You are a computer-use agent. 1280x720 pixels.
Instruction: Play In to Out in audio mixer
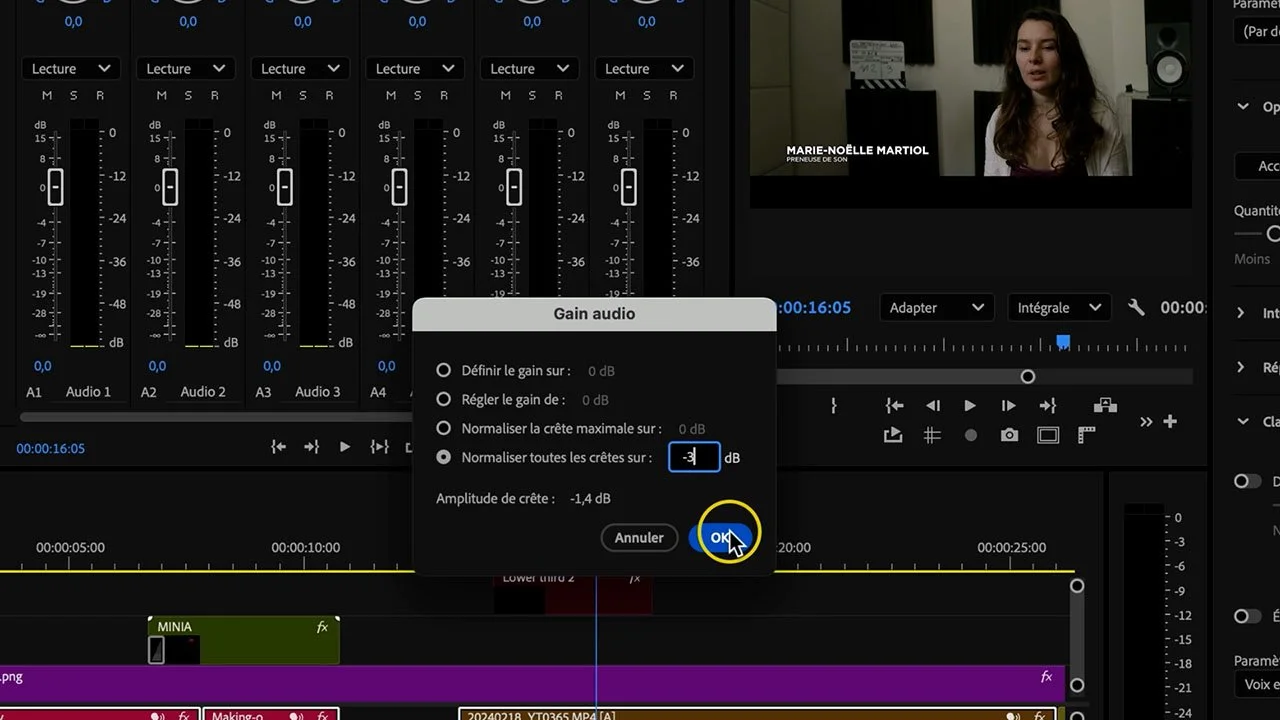click(379, 447)
